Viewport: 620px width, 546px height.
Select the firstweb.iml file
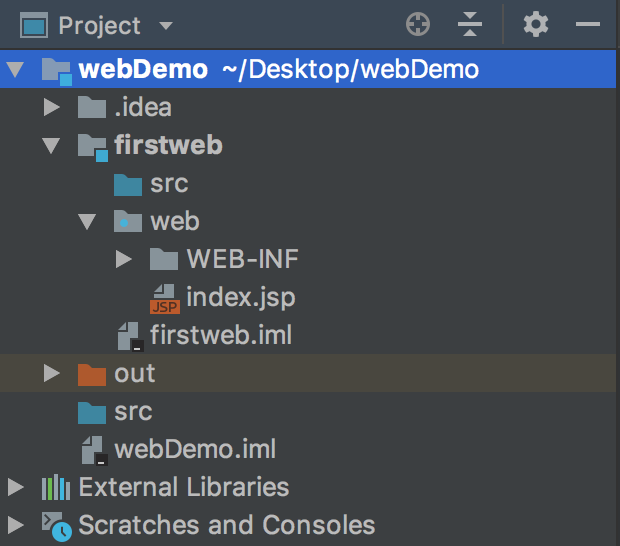pos(220,334)
